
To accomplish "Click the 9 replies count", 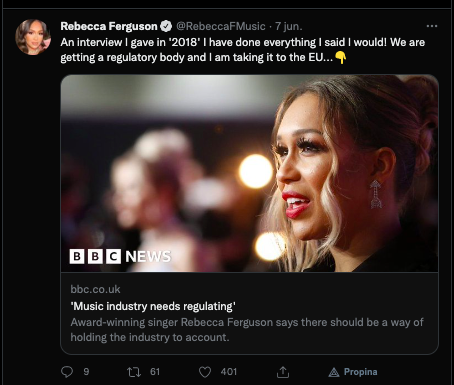I will 86,372.
